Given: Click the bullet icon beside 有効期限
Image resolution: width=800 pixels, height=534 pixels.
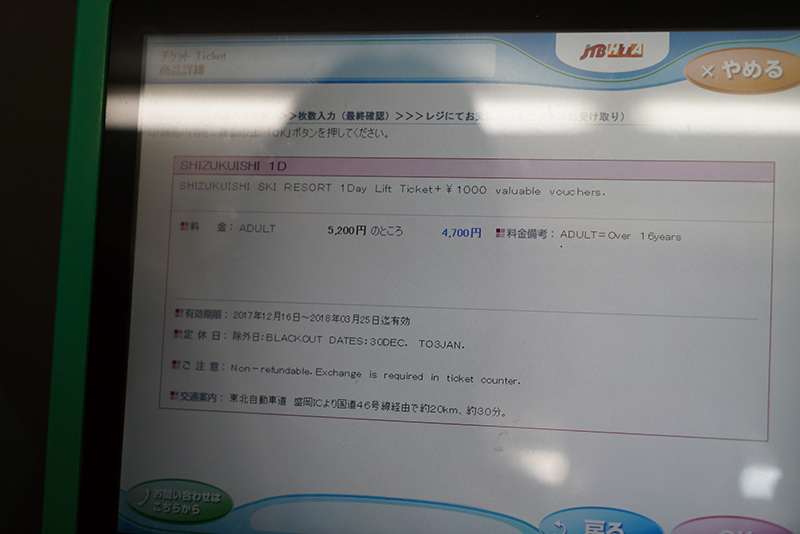Looking at the screenshot, I should point(178,313).
